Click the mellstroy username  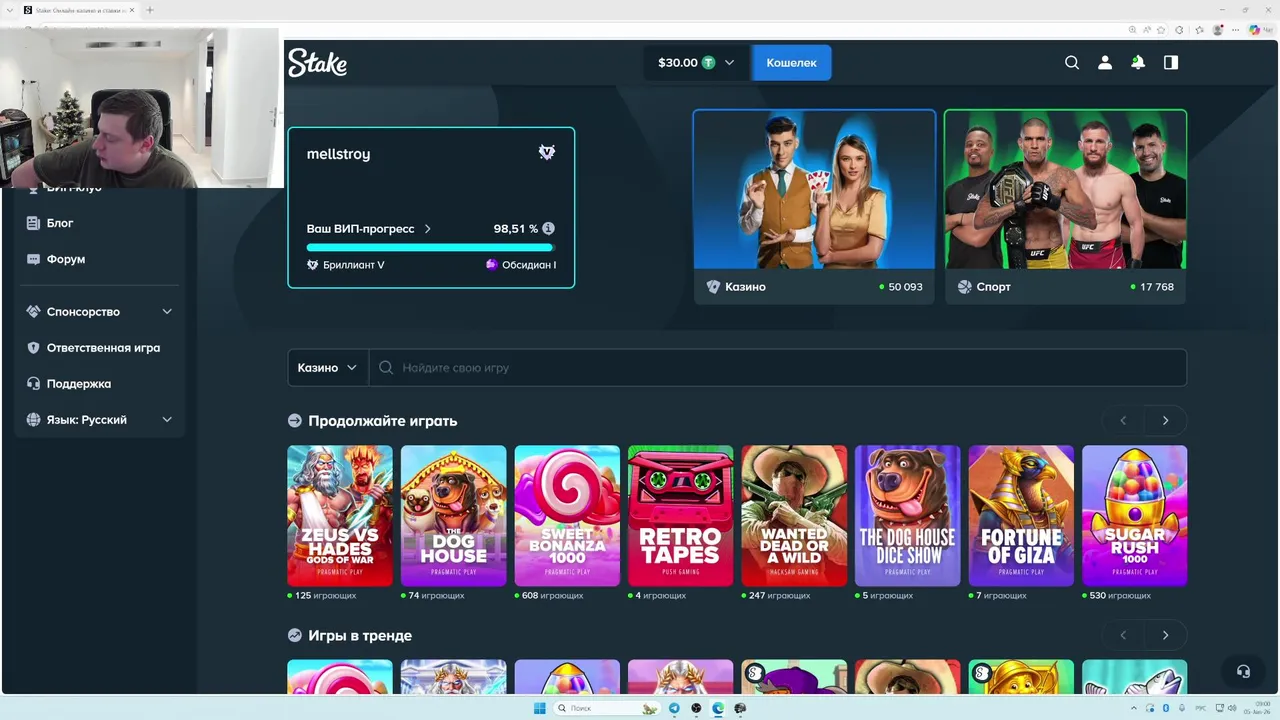(338, 154)
